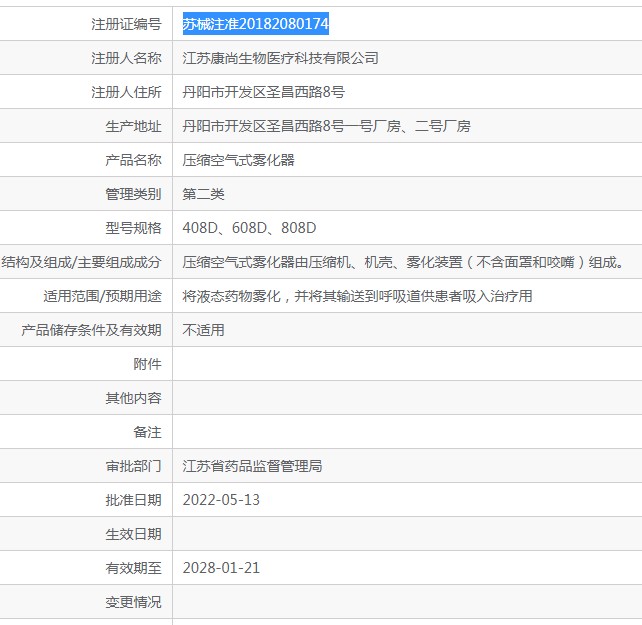The image size is (642, 625).
Task: Click the product name 压缩空气式雾化器
Action: click(x=239, y=160)
